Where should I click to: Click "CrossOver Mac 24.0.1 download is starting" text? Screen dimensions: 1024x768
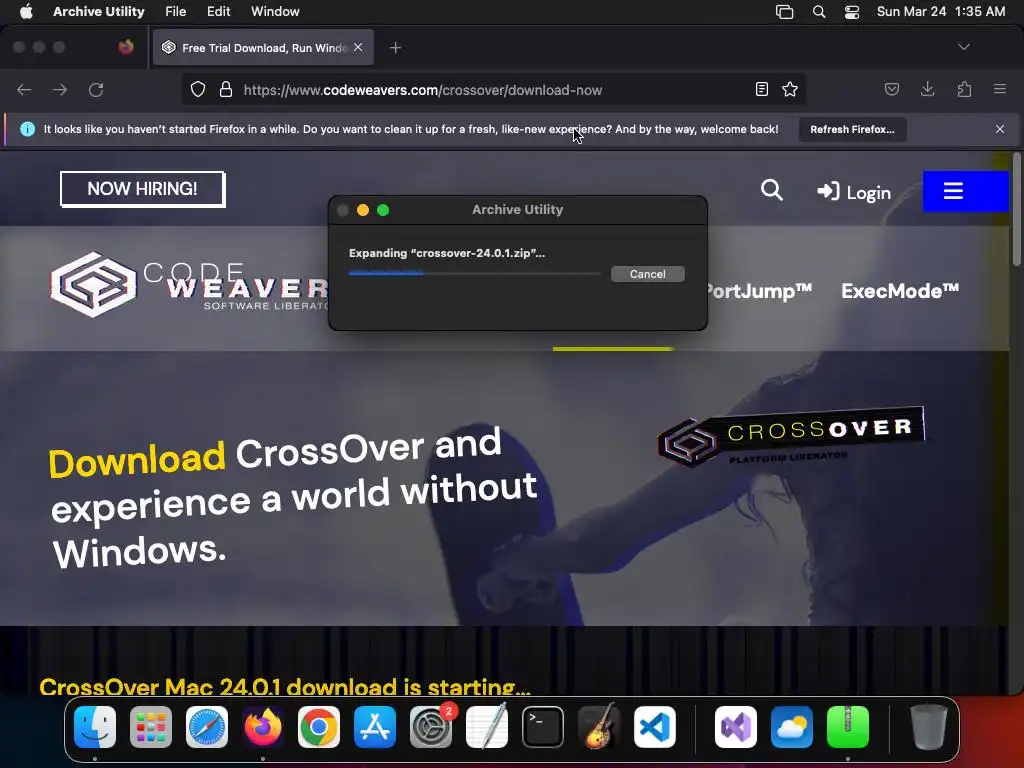point(285,687)
